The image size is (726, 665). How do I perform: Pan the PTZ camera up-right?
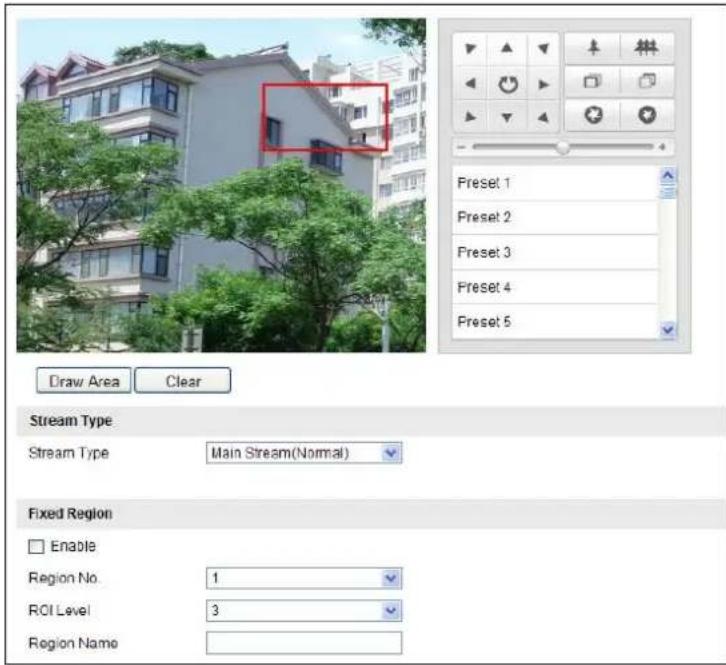544,49
